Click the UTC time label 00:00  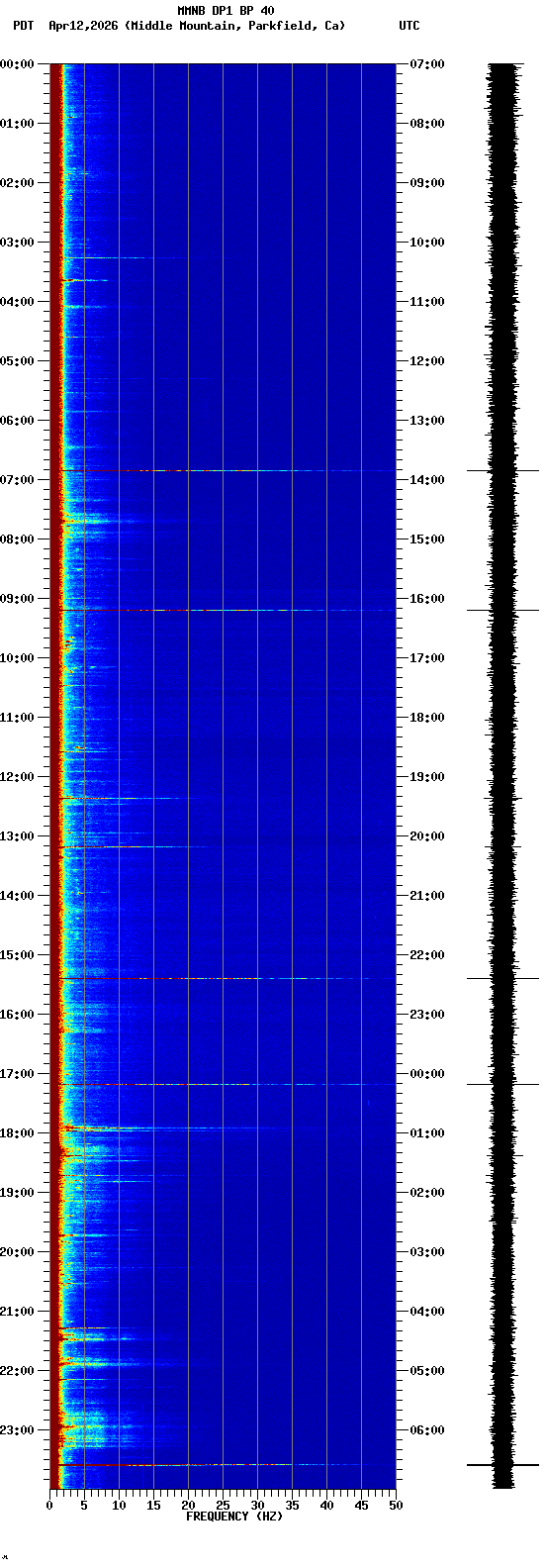pos(426,1074)
